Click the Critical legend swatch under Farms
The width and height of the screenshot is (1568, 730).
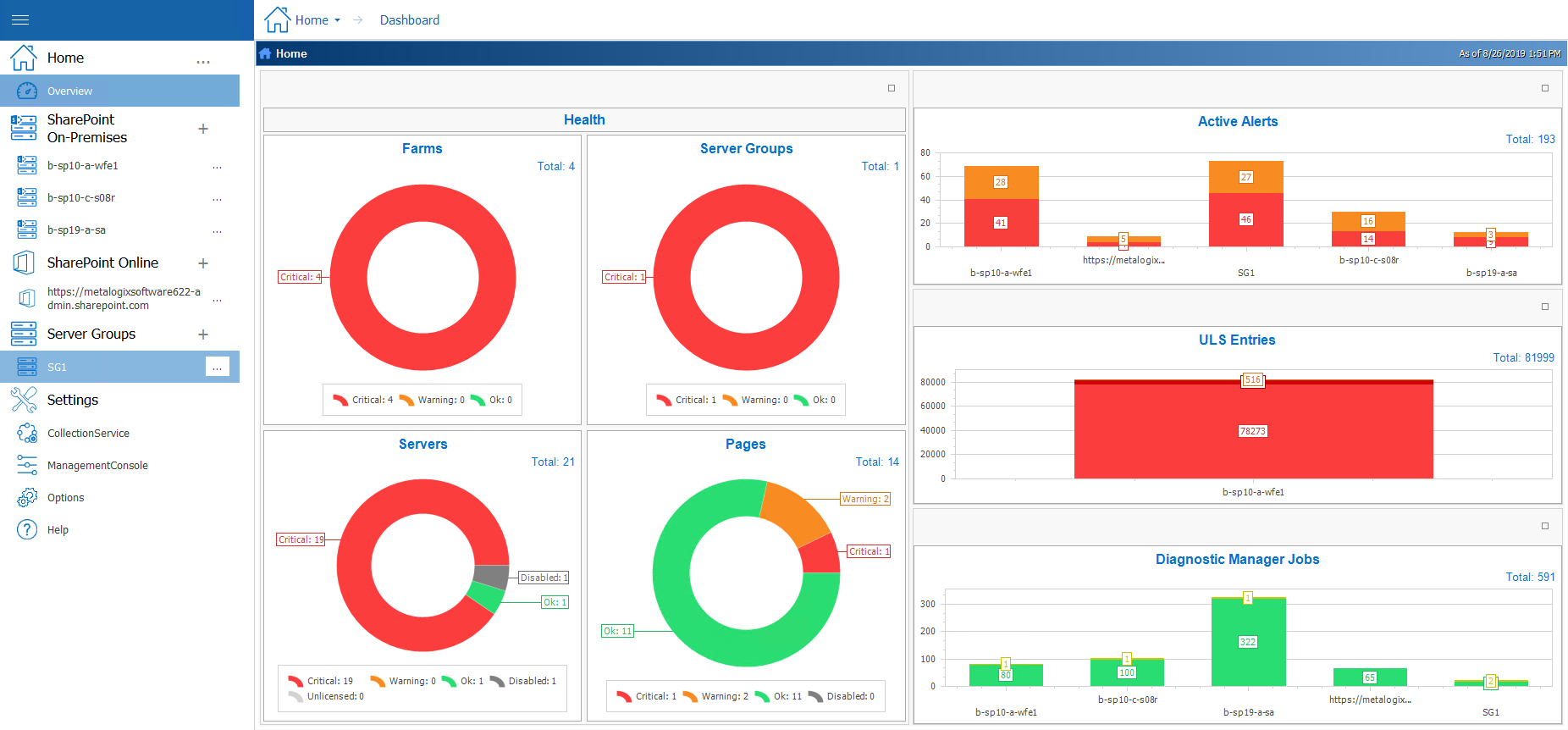(x=340, y=400)
